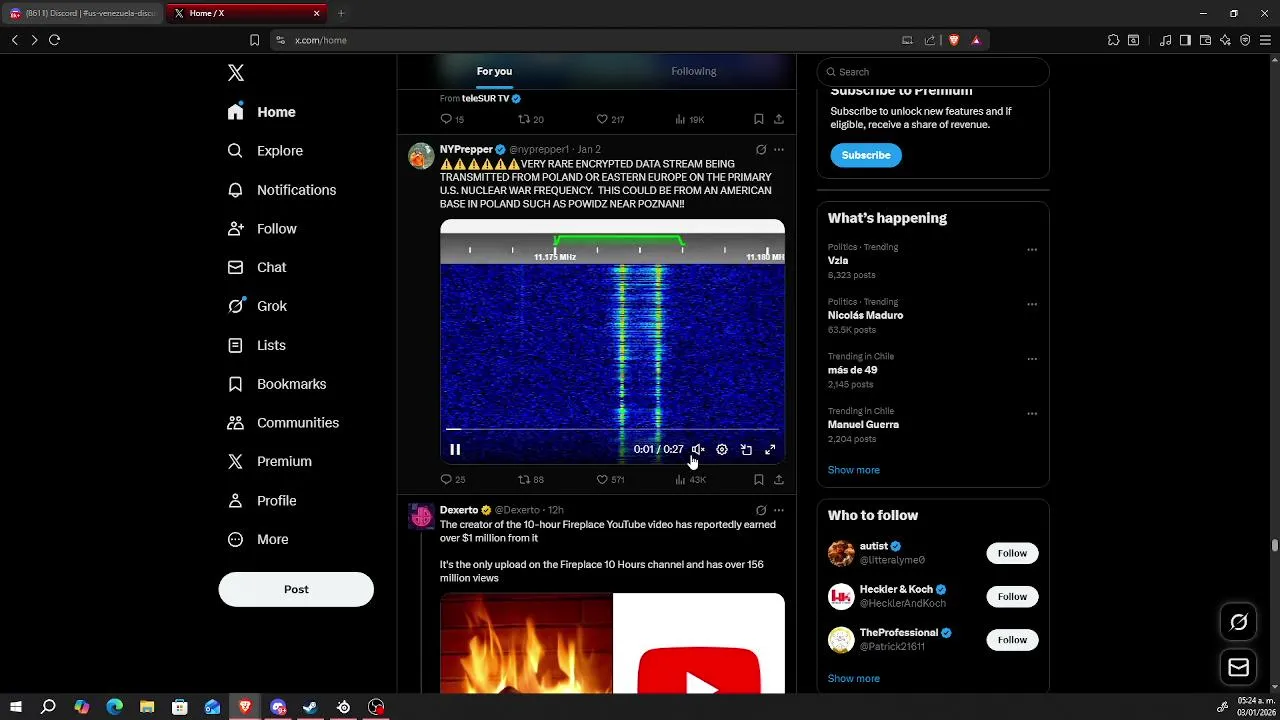The height and width of the screenshot is (720, 1280).
Task: Open Steam from the taskbar
Action: point(310,707)
